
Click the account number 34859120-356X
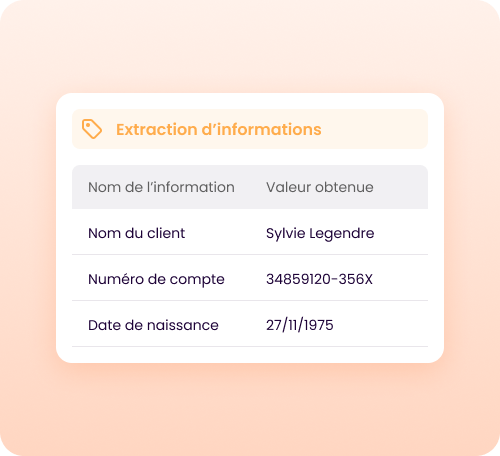click(319, 279)
